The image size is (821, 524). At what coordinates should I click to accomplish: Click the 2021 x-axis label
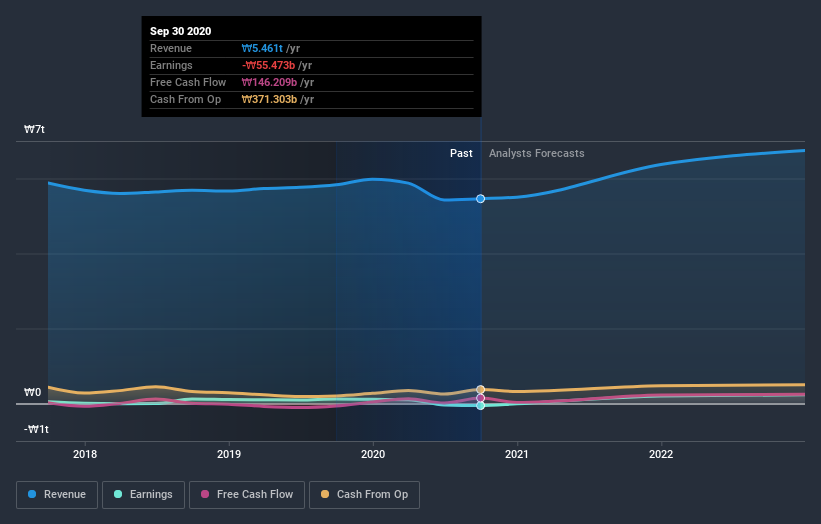(x=517, y=454)
